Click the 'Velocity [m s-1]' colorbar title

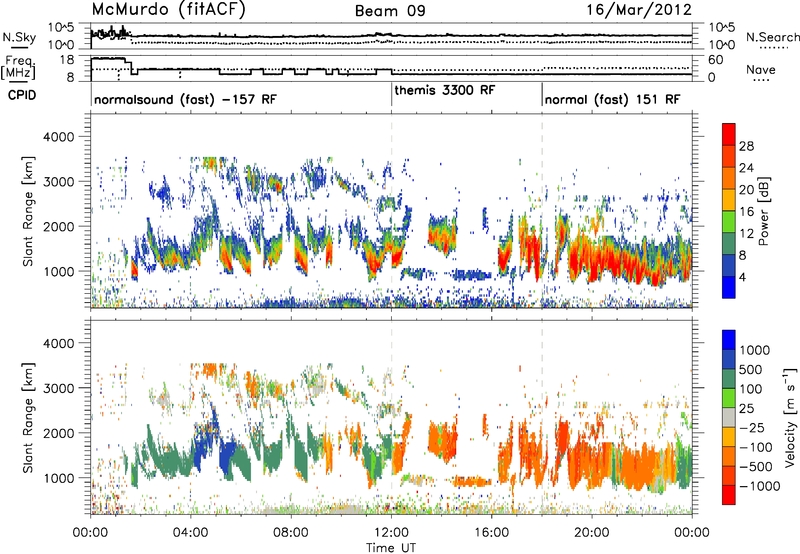[x=790, y=417]
